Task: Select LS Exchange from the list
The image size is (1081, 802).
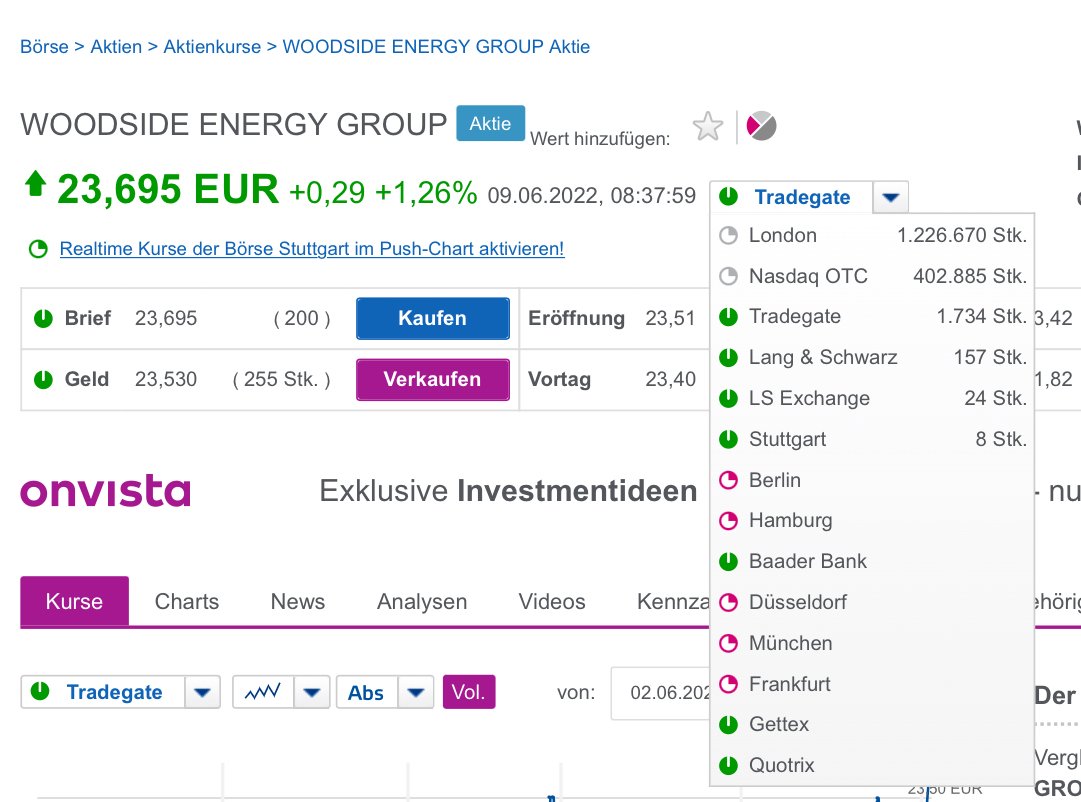Action: (x=872, y=399)
